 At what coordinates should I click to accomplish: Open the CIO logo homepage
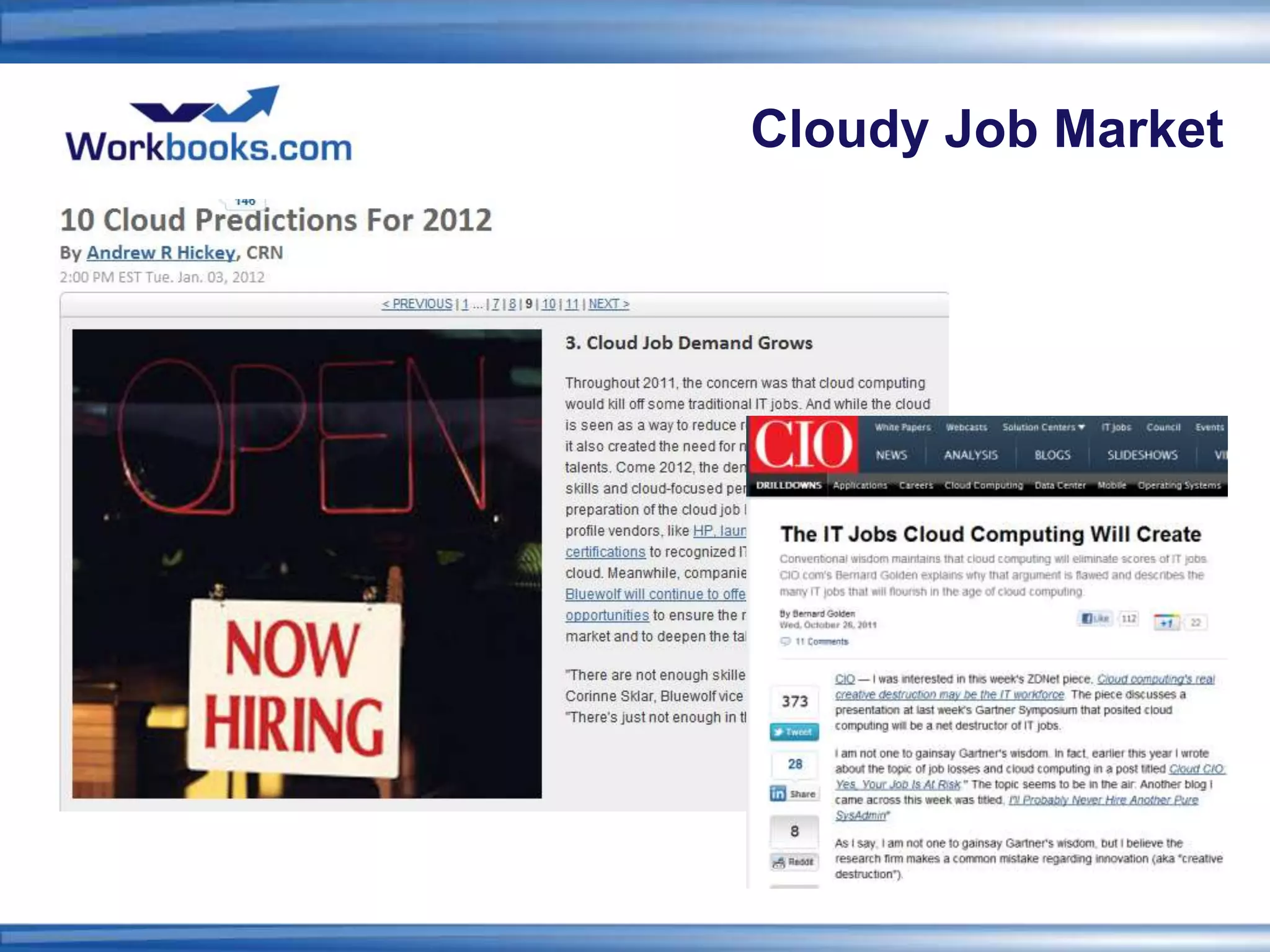[x=803, y=444]
